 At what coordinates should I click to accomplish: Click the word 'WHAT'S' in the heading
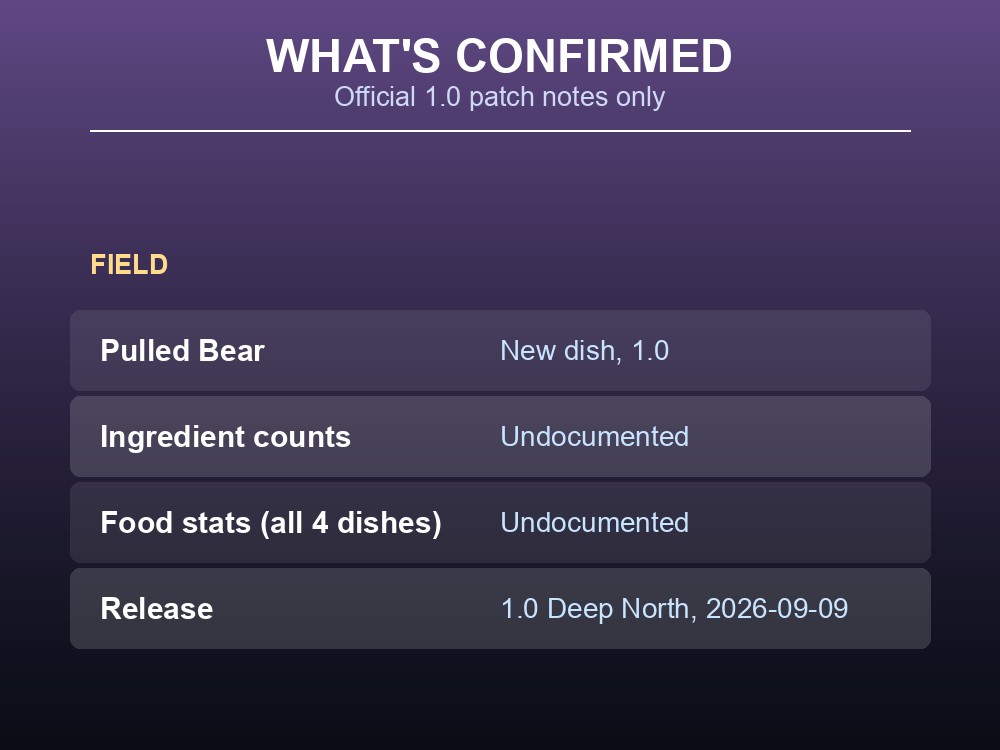pos(353,56)
